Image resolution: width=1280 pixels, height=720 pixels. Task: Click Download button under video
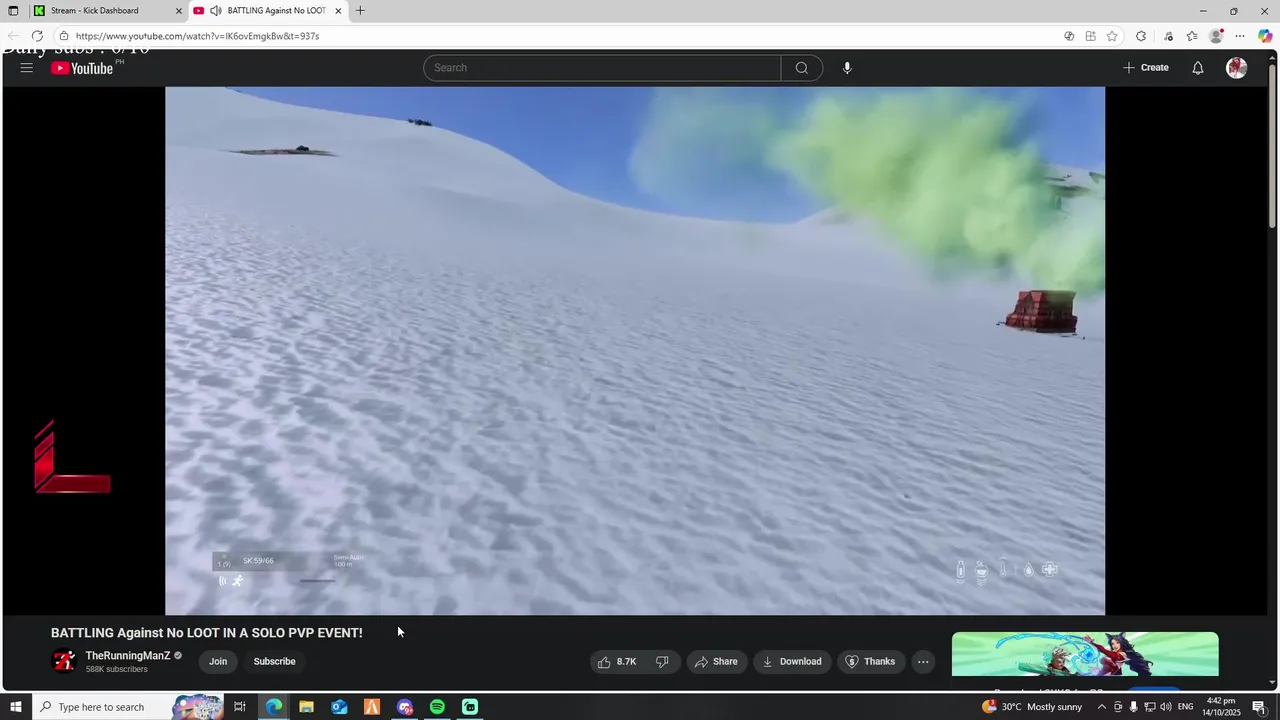point(792,661)
